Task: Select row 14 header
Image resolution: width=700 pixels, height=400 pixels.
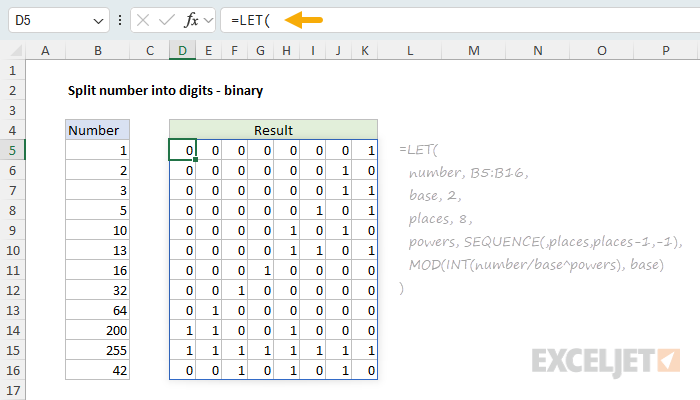Action: [12, 330]
